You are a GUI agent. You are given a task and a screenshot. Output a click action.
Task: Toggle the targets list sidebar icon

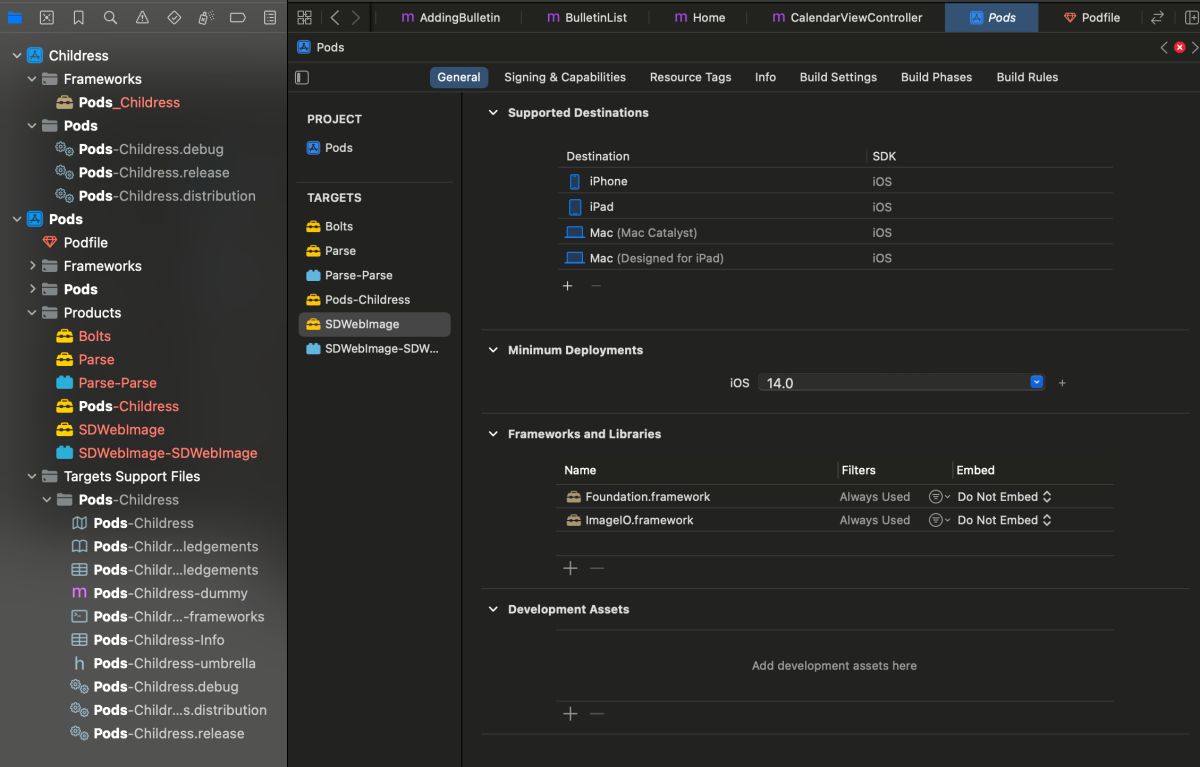302,77
